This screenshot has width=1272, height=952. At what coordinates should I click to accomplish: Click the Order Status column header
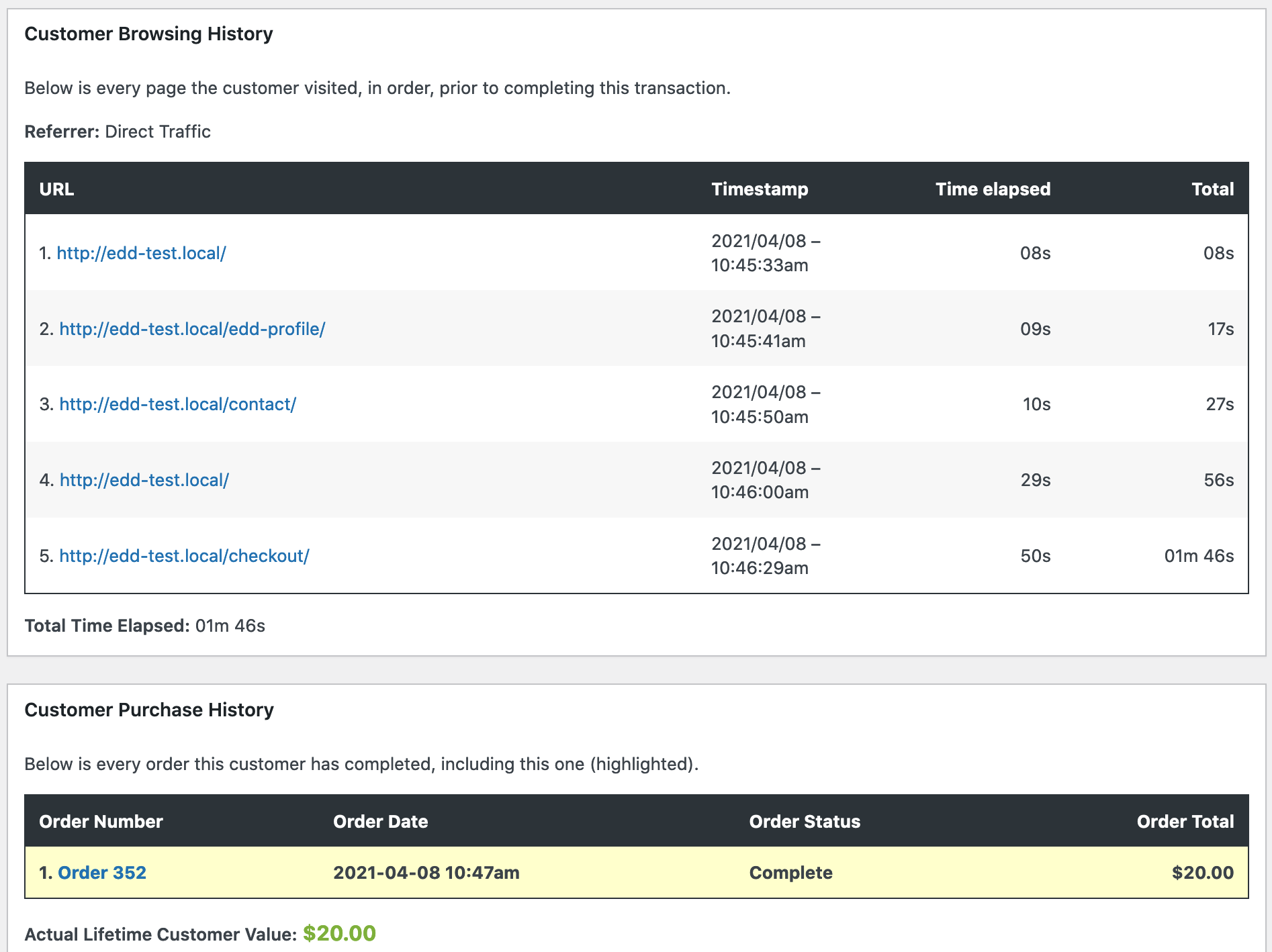tap(804, 821)
